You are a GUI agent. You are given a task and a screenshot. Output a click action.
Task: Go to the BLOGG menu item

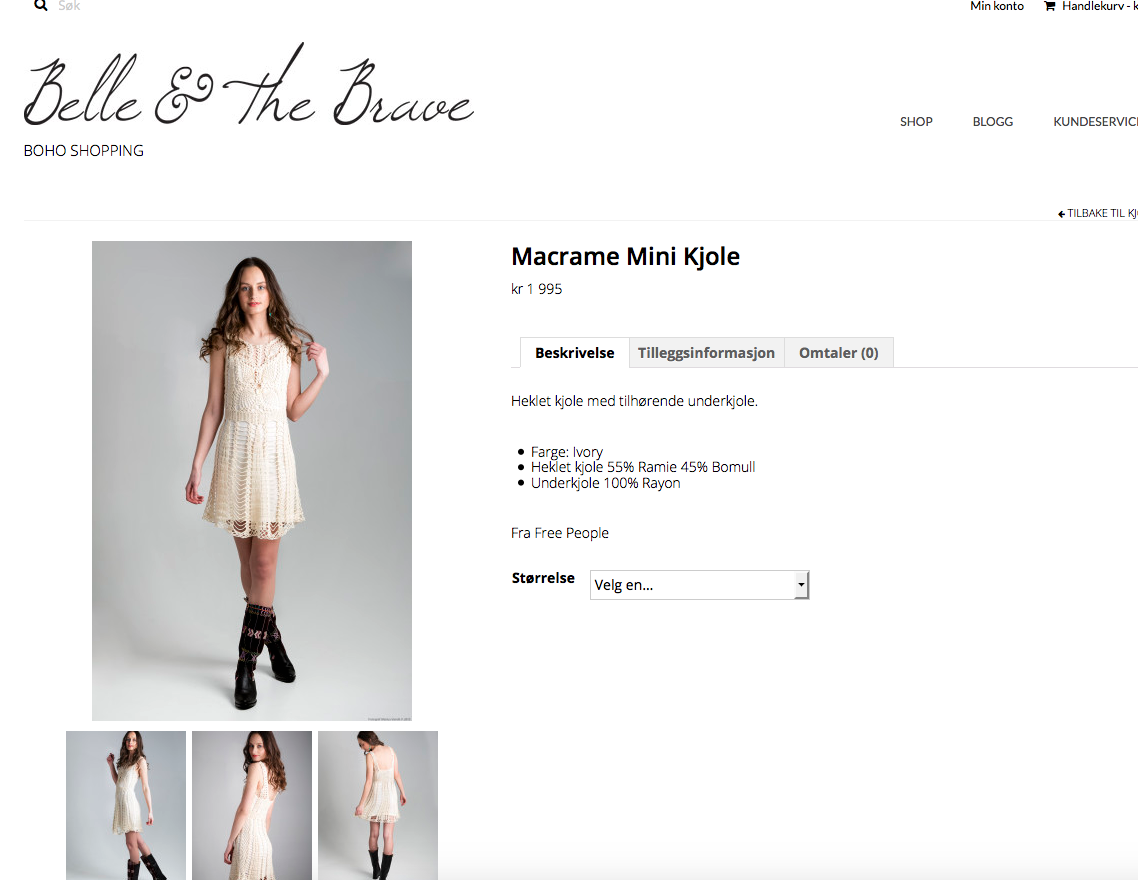992,122
